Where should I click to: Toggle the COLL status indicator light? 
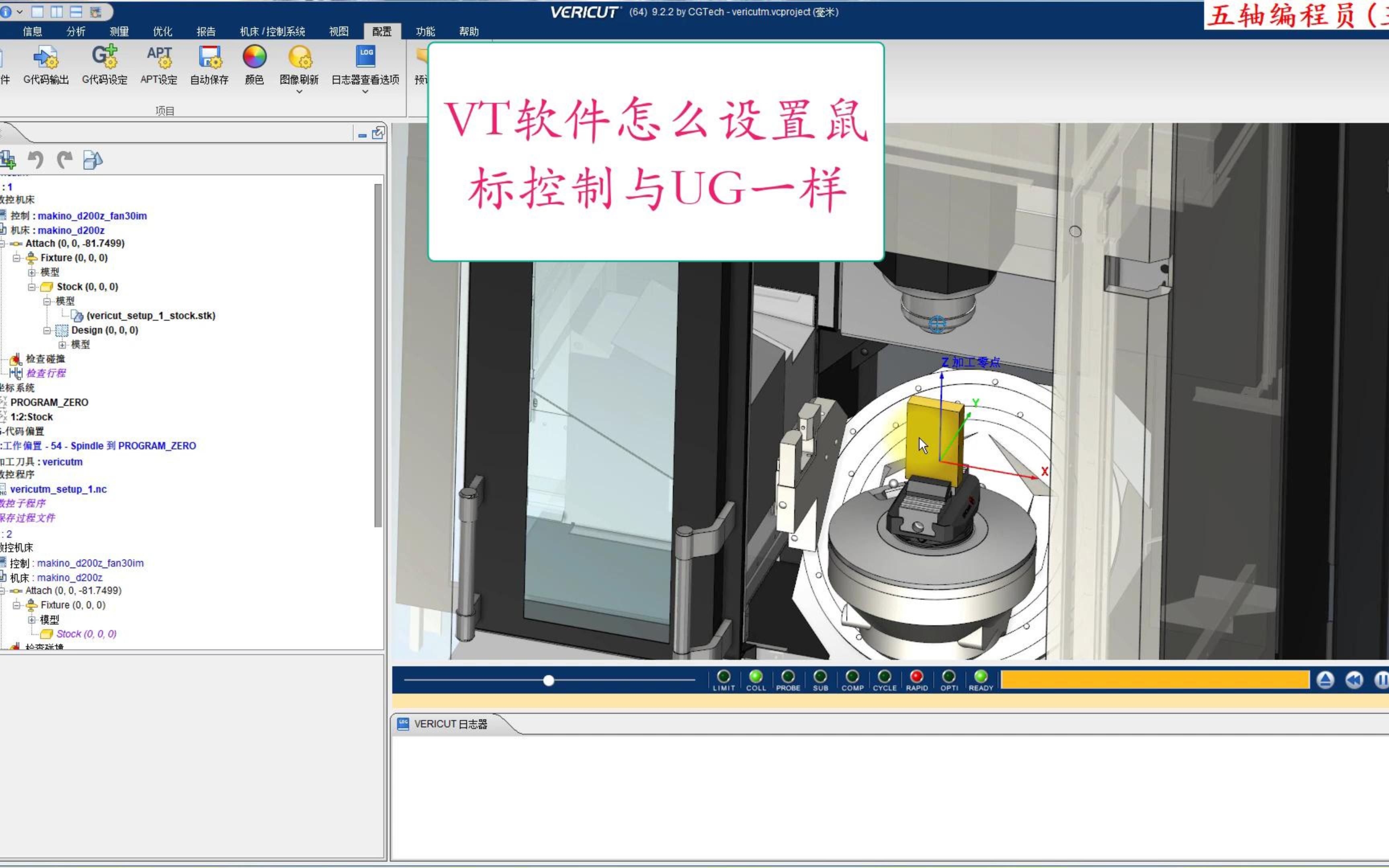756,676
